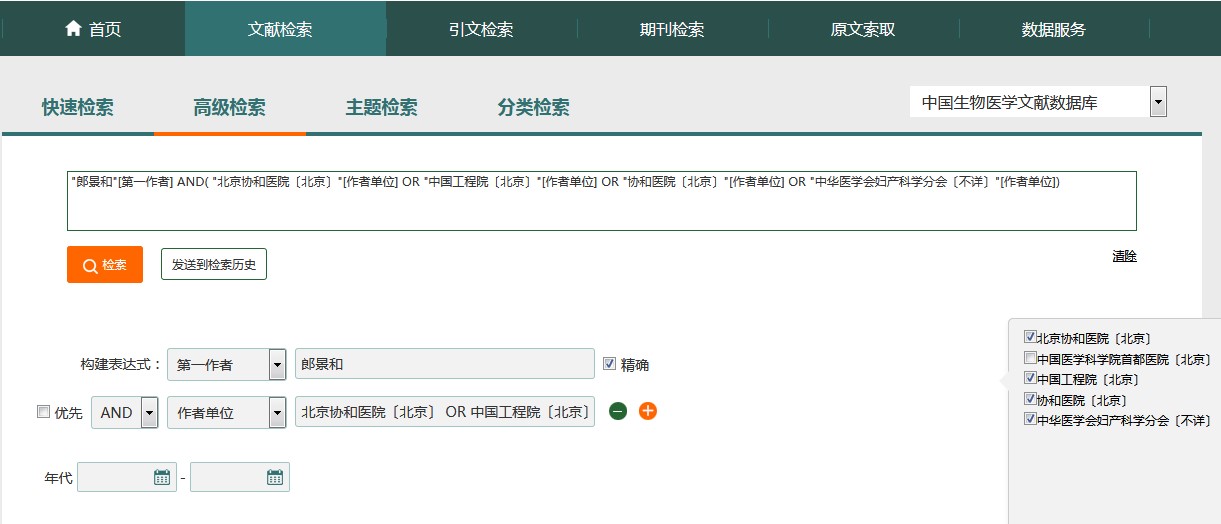Check 中国医学科学院首都医院 option
The image size is (1221, 524).
[x=1030, y=358]
